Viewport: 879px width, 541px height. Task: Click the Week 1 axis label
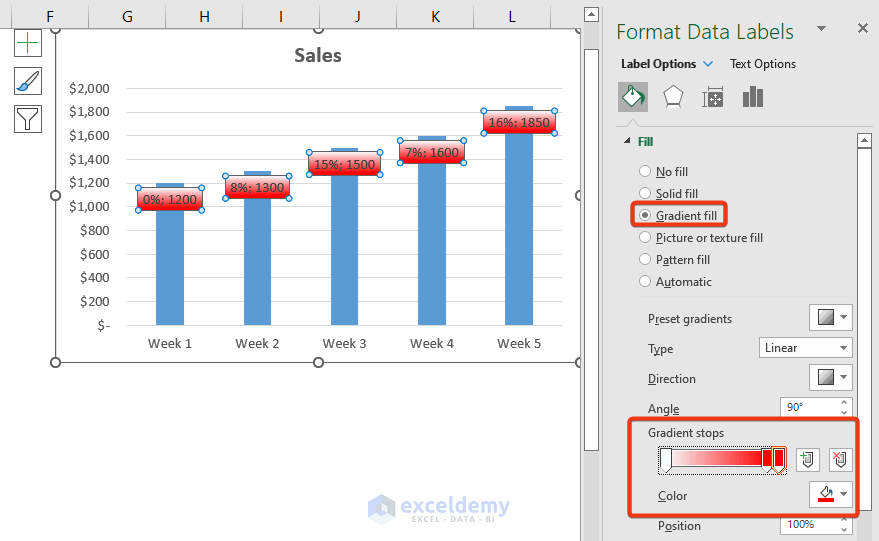point(170,343)
